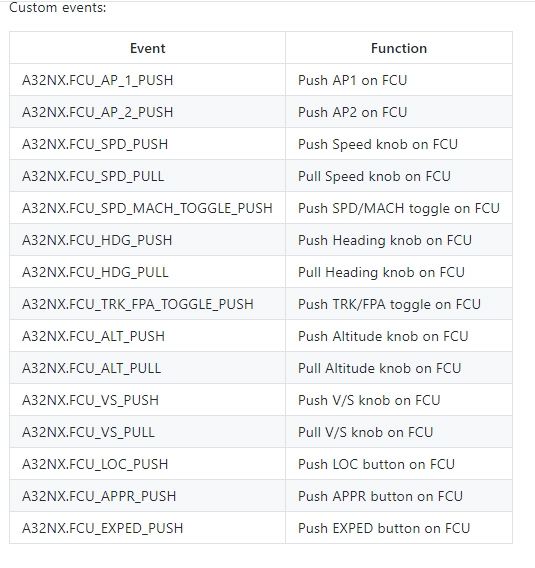Click A32NX.FCU_APPR_PUSH event text
This screenshot has height=568, width=535.
99,496
